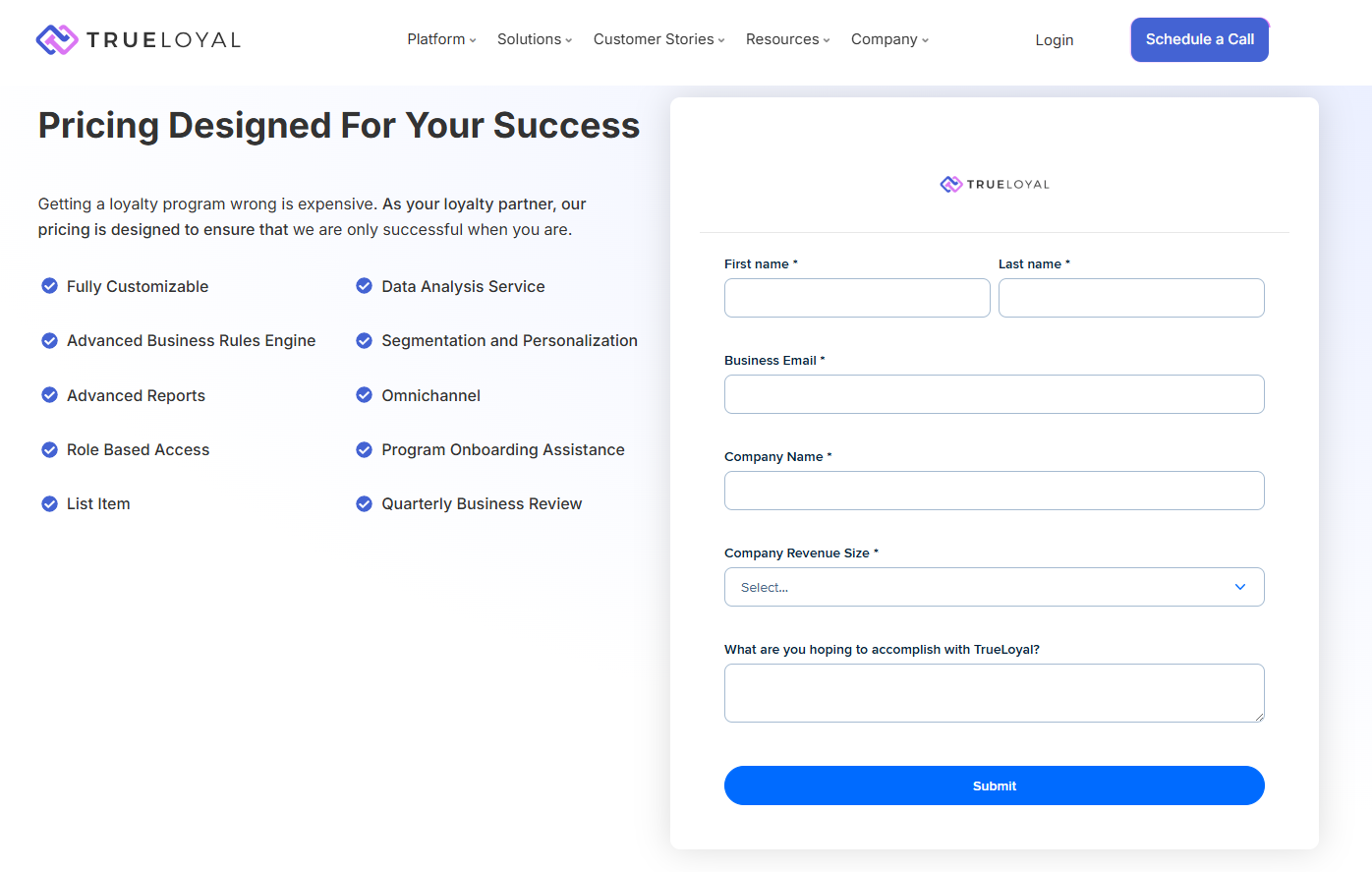Screen dimensions: 1372x872
Task: Click into the First name field
Action: pos(856,298)
